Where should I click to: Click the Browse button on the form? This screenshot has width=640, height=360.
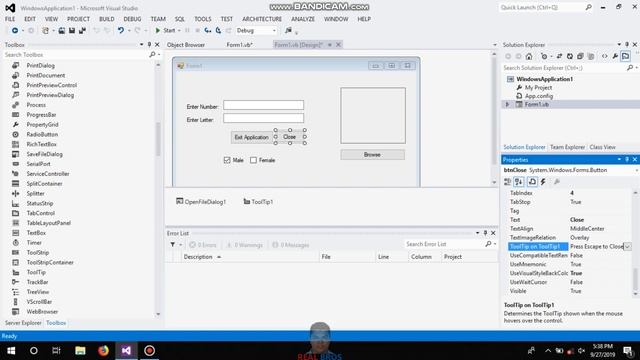click(372, 155)
